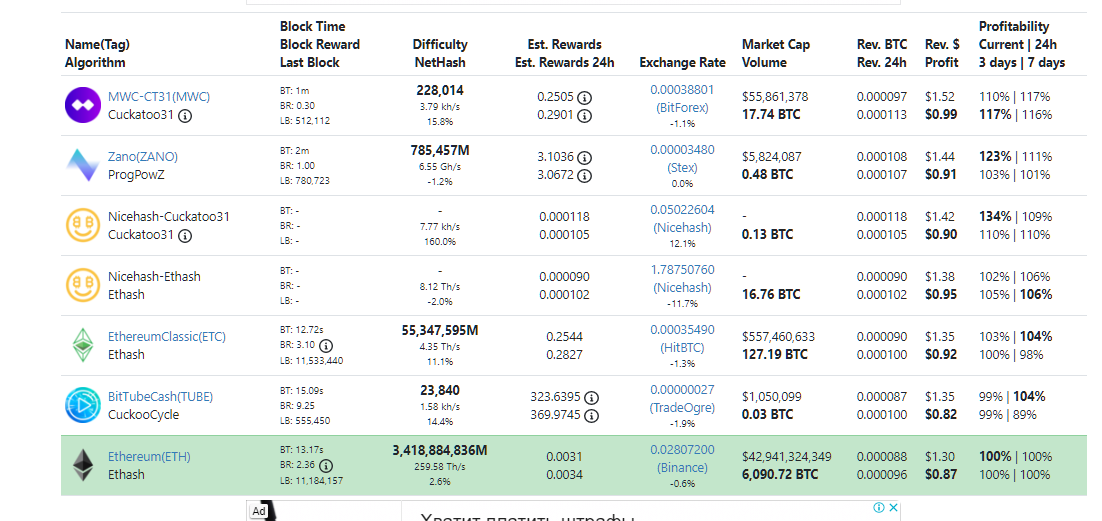Select Nicehash-Cuckatoo31 profitability 134%
Screen dimensions: 1102x521
click(x=995, y=217)
